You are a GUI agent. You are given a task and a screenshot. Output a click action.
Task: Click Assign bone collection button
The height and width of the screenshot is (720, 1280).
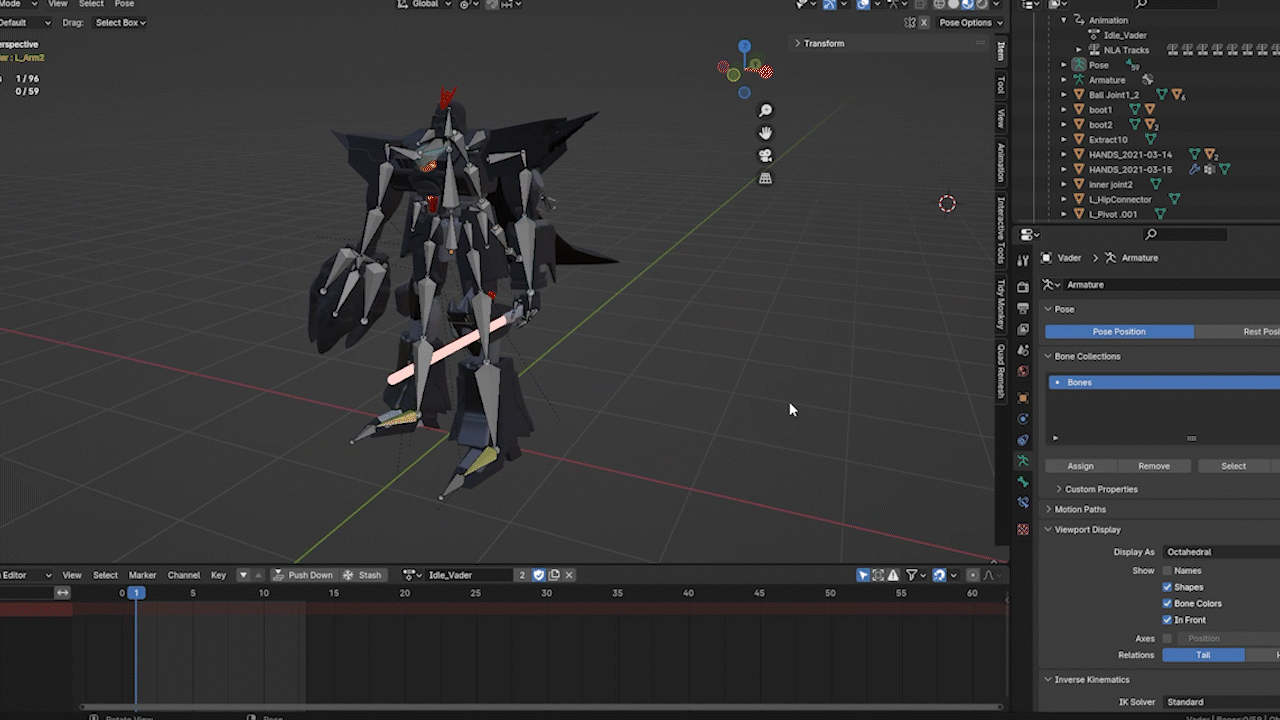(x=1080, y=466)
